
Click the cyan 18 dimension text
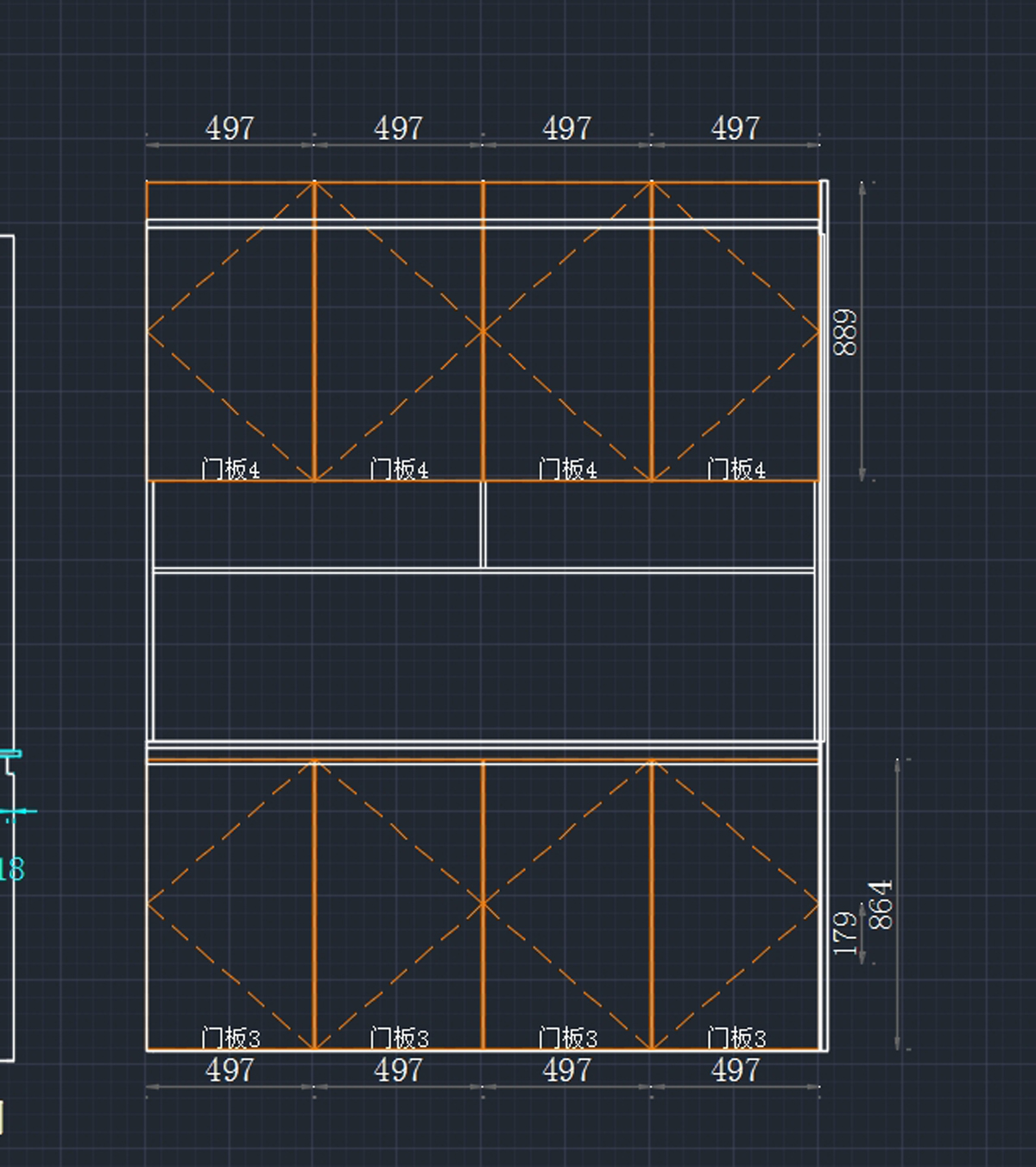[x=12, y=869]
